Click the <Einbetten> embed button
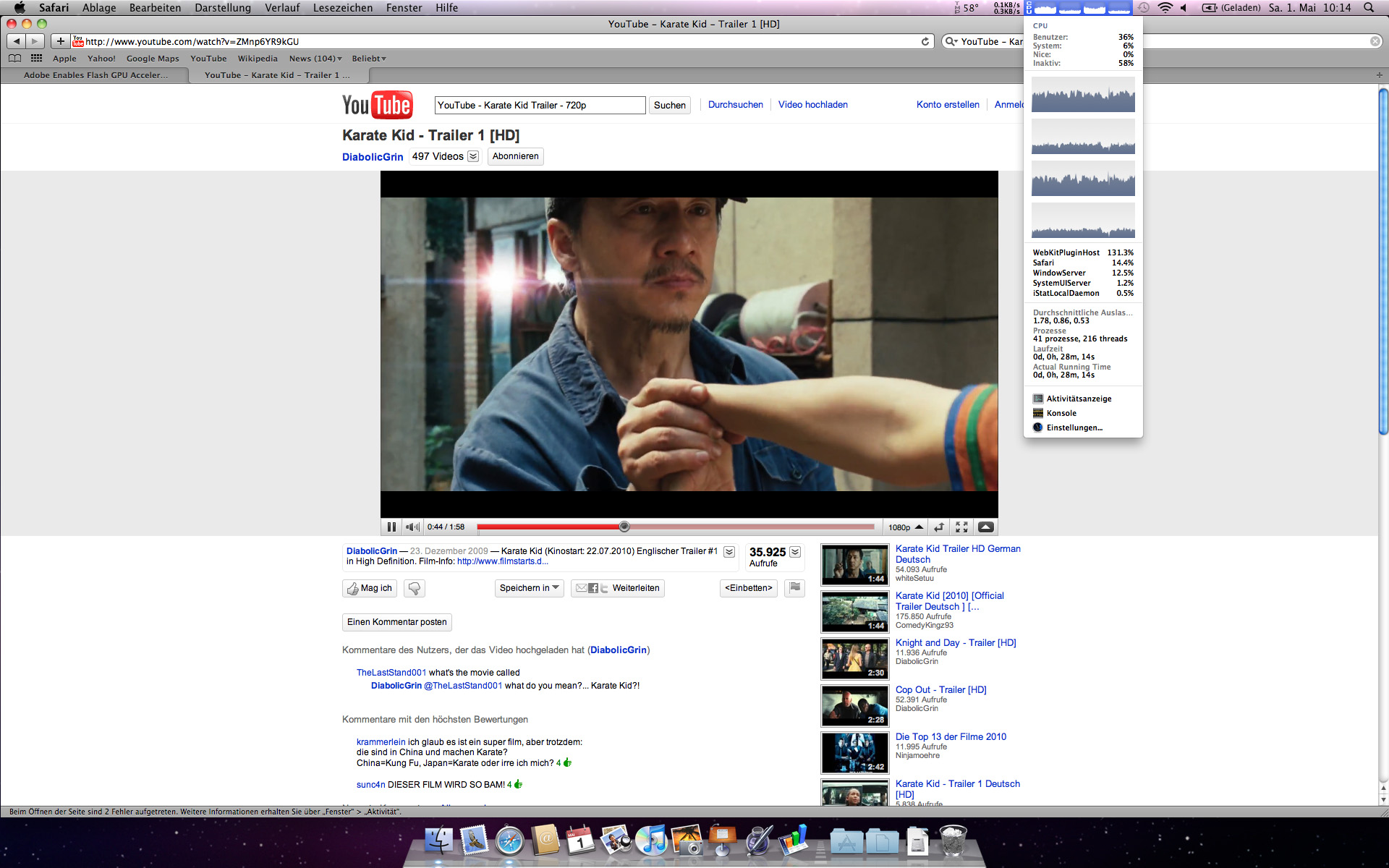1389x868 pixels. (749, 588)
